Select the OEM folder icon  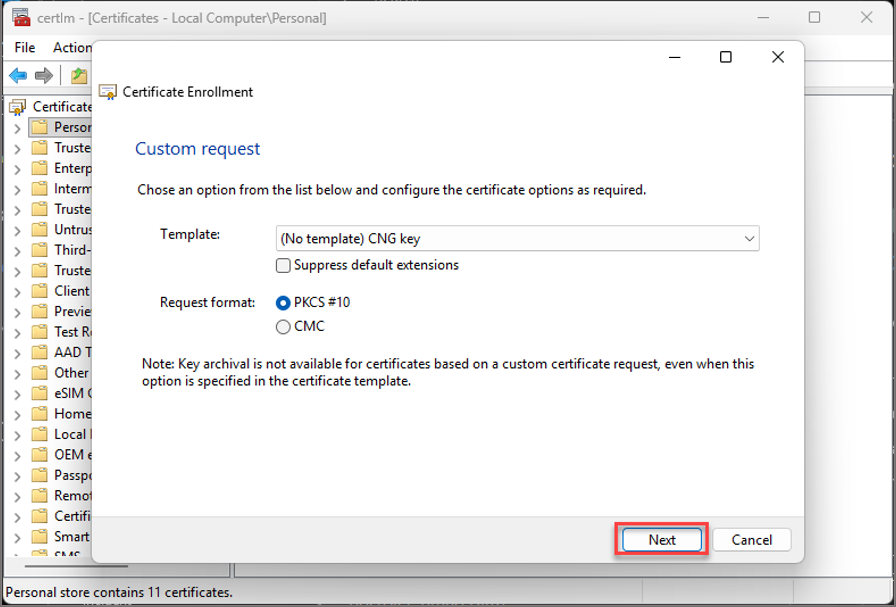pos(39,454)
